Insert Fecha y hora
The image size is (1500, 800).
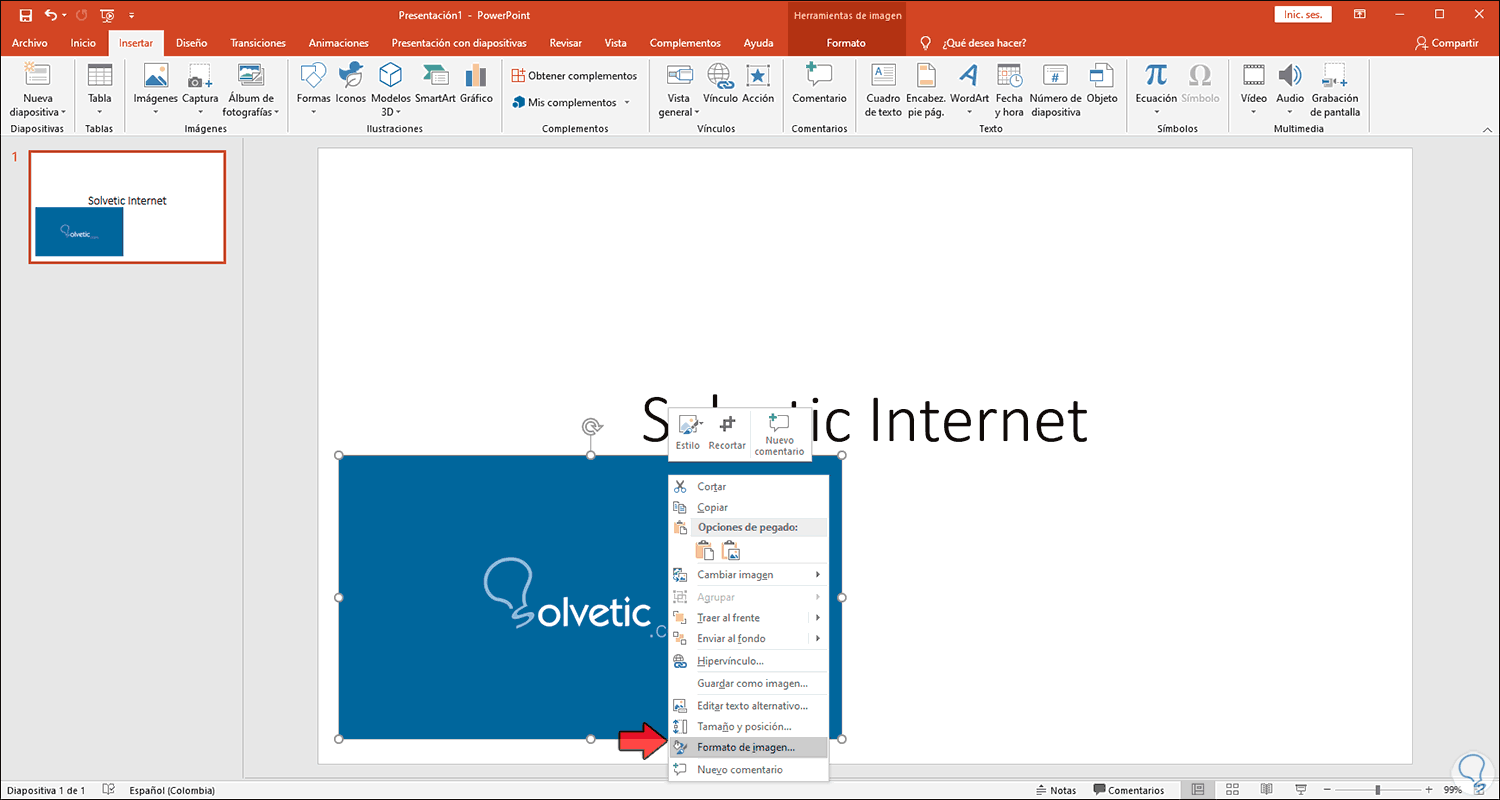point(1009,90)
